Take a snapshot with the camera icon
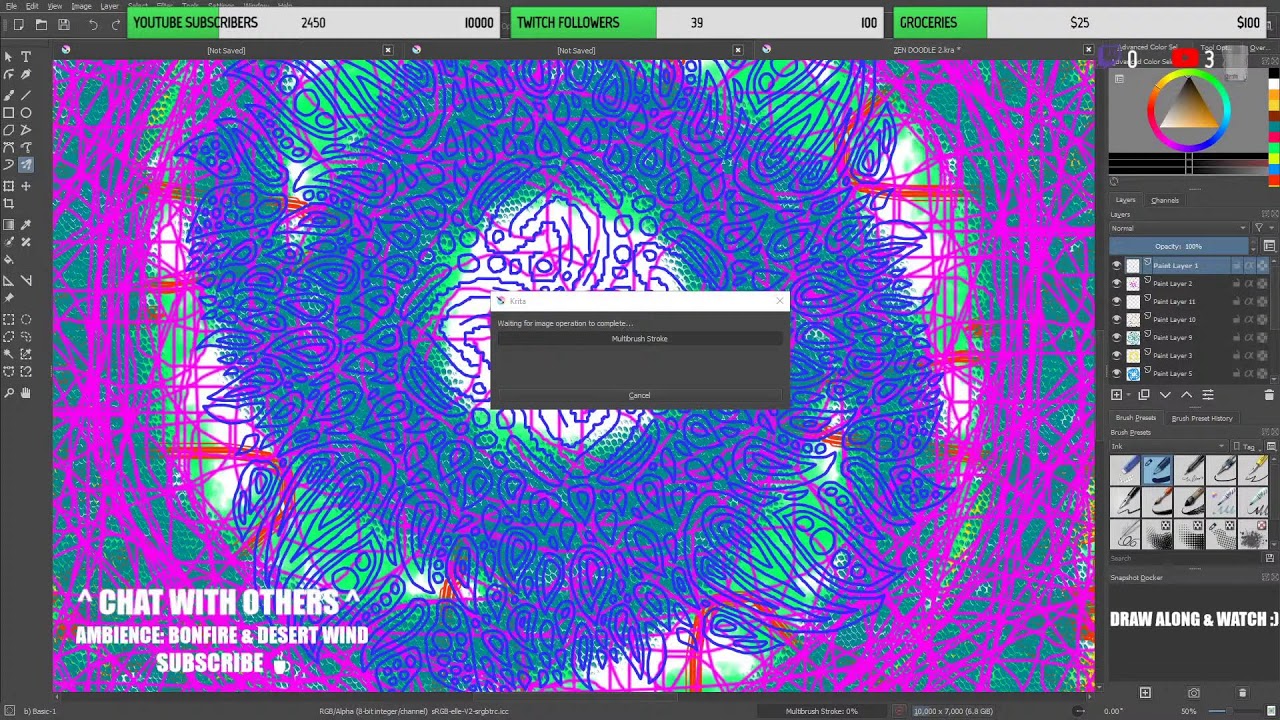The height and width of the screenshot is (720, 1280). [x=1193, y=693]
